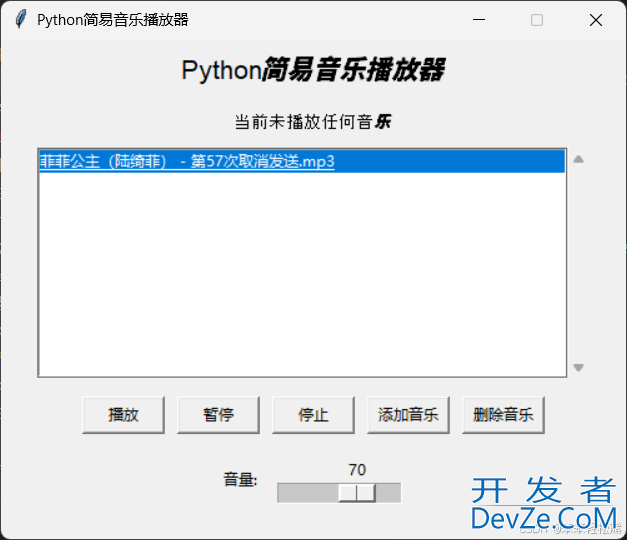Click the 添加音乐 button
The width and height of the screenshot is (627, 540).
[408, 415]
